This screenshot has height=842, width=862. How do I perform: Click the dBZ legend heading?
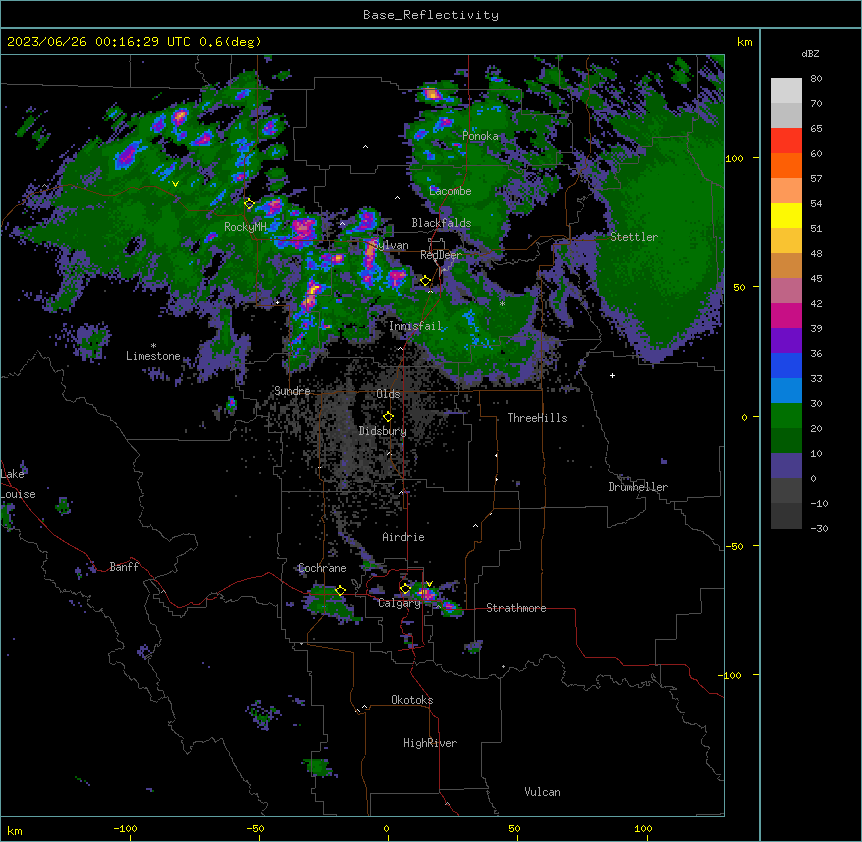[810, 54]
